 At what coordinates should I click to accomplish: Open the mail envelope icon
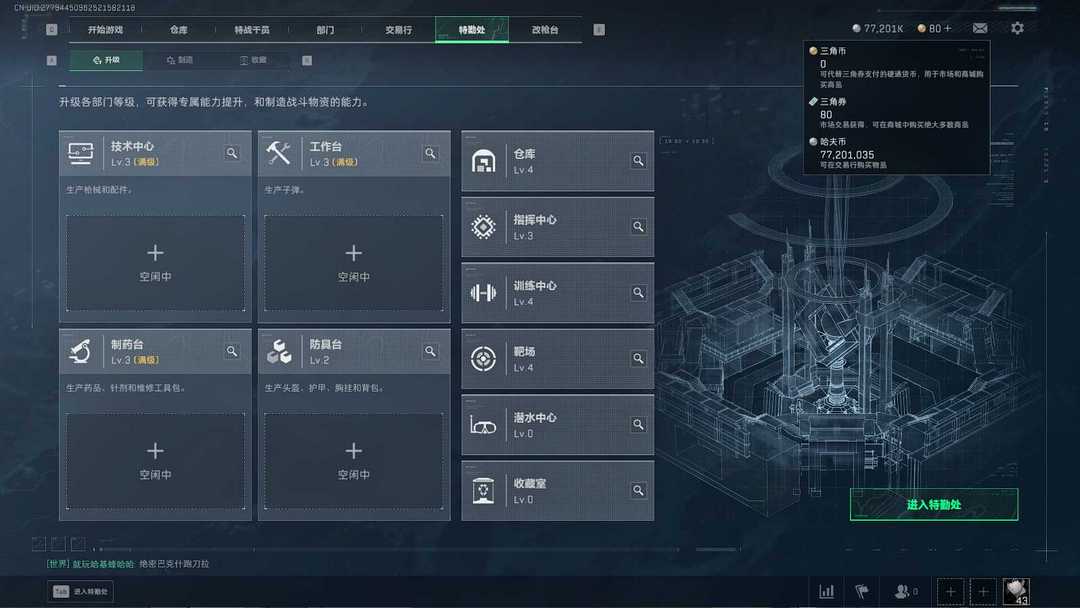[979, 28]
